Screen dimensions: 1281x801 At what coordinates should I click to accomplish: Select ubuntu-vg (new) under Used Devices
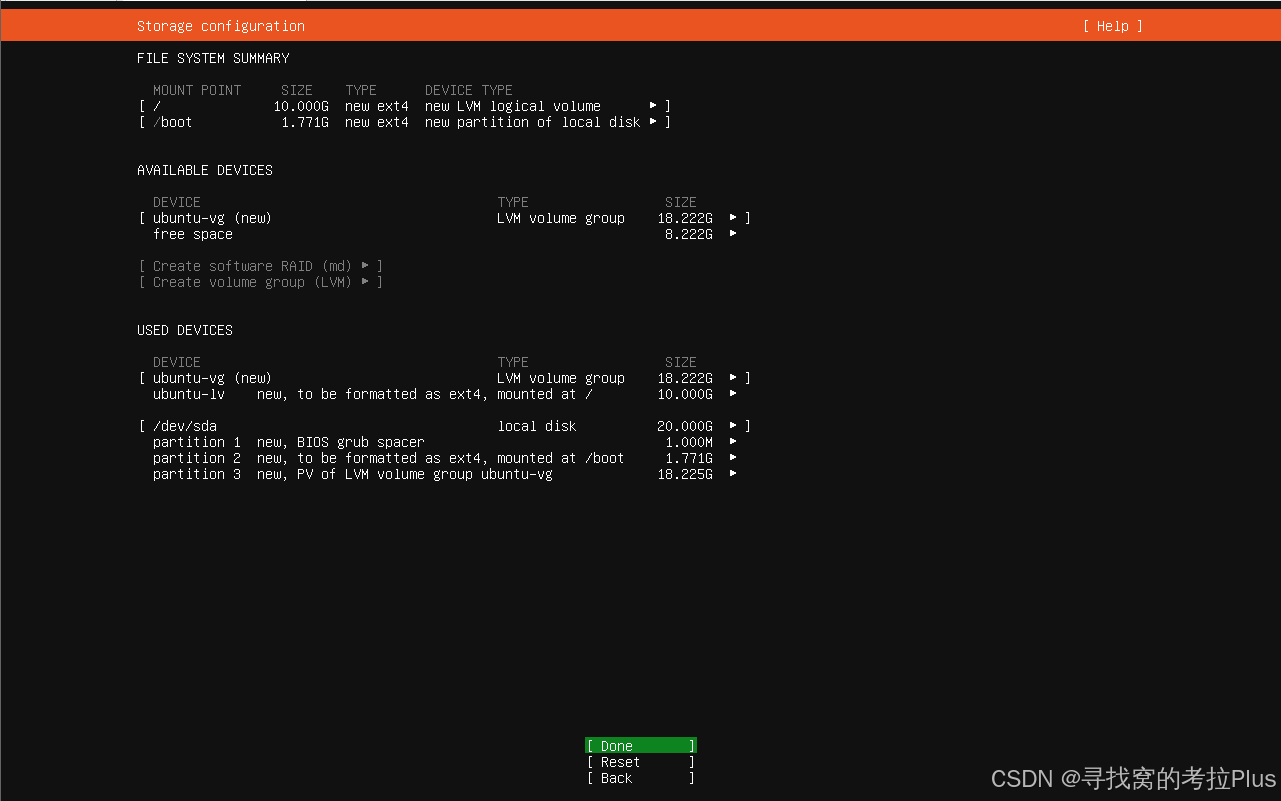tap(212, 378)
